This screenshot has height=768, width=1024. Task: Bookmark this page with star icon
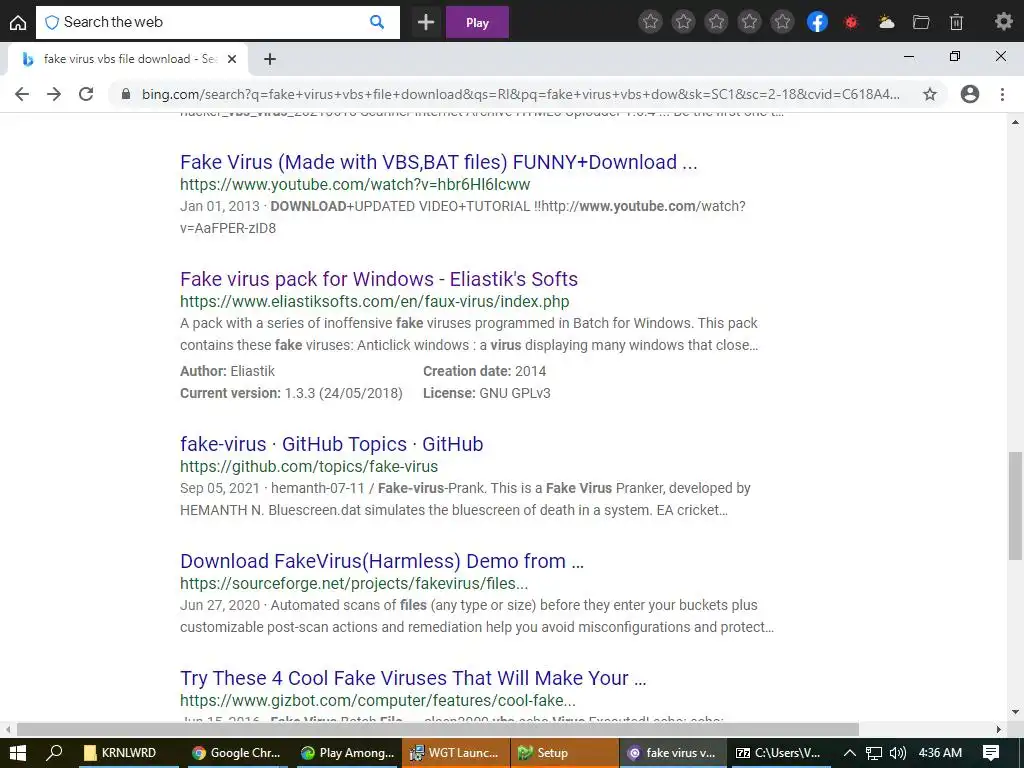click(x=930, y=94)
